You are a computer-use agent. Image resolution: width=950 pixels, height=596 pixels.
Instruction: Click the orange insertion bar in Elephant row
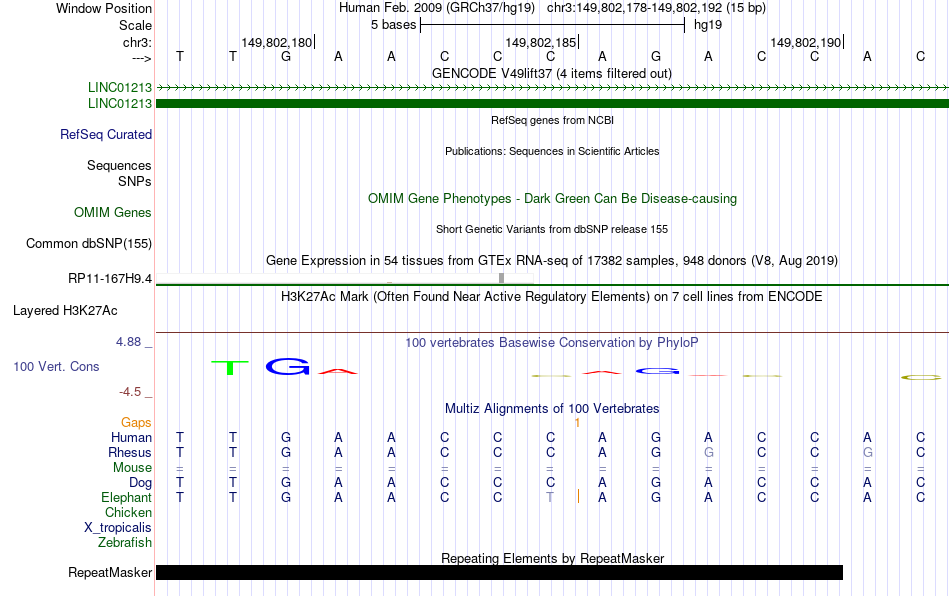578,497
